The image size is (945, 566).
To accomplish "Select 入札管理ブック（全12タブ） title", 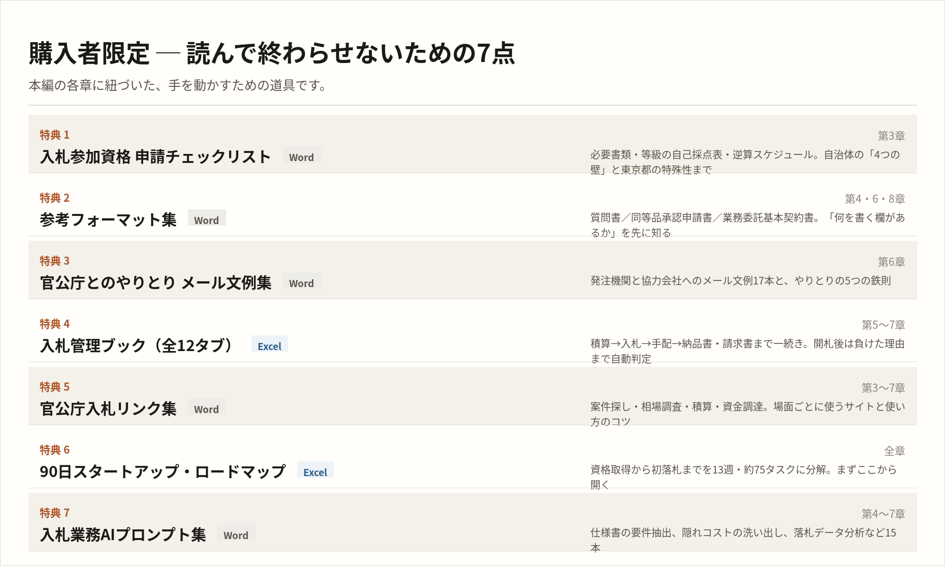I will pyautogui.click(x=137, y=345).
